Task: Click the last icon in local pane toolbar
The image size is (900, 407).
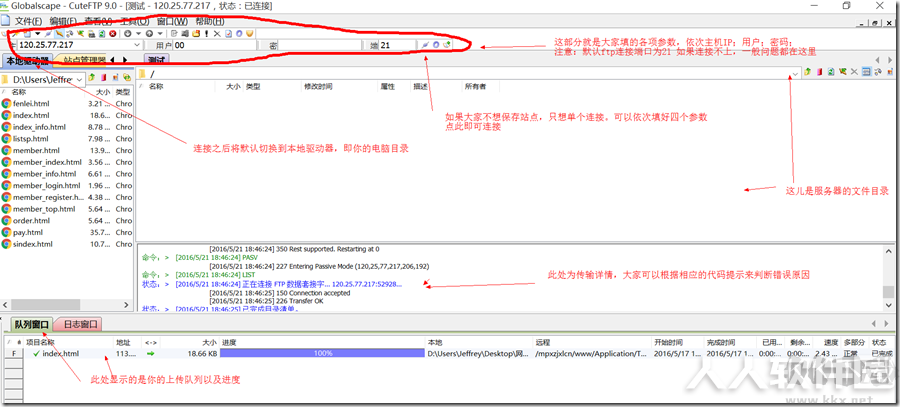Action: [127, 77]
